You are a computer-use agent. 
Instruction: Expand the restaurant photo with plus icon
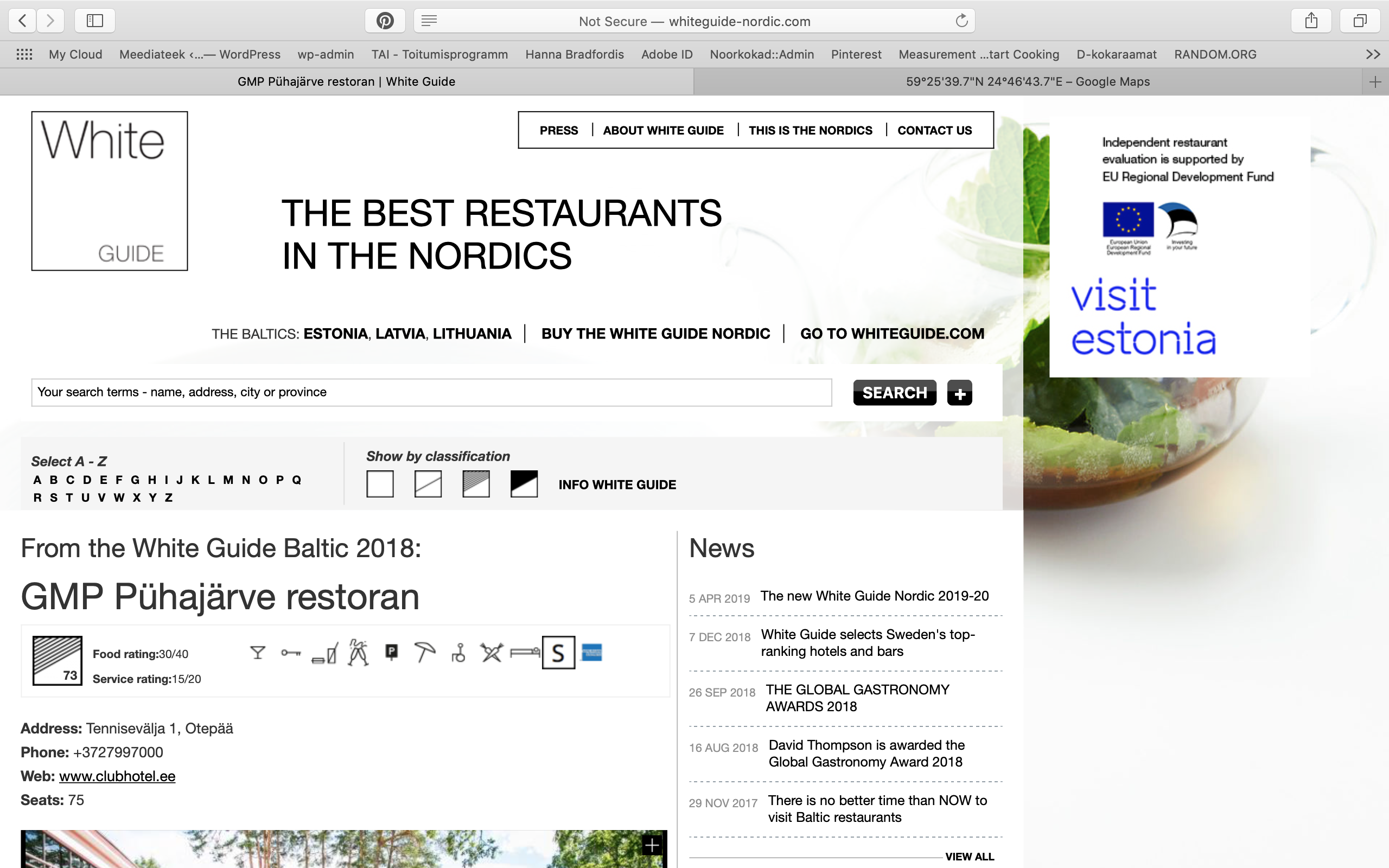coord(652,845)
